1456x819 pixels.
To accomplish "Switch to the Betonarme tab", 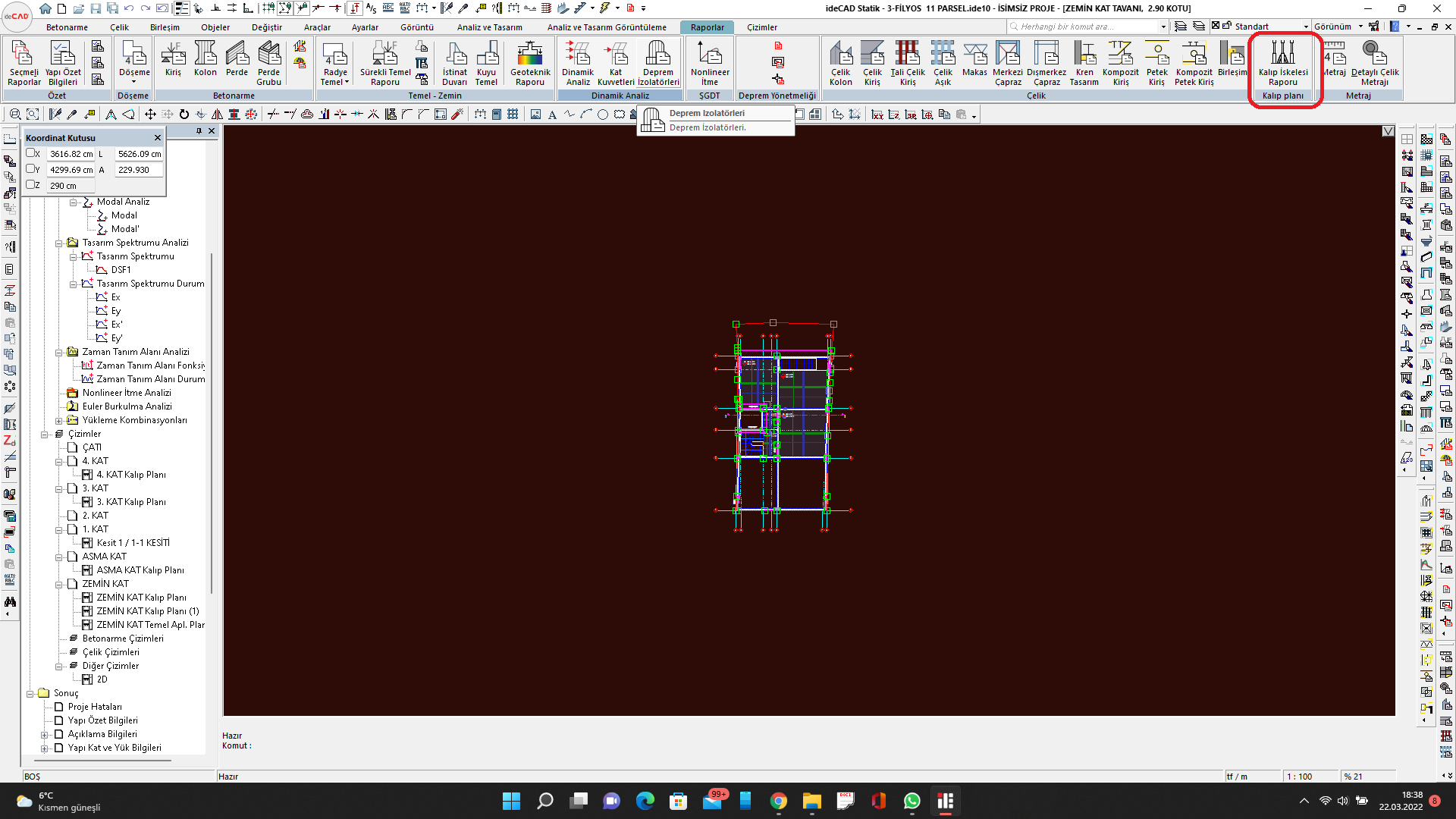I will point(67,27).
